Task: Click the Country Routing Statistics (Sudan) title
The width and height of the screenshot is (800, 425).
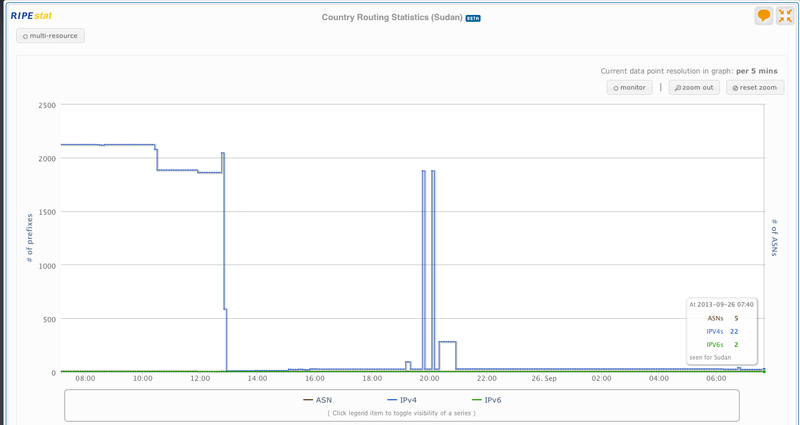Action: pyautogui.click(x=392, y=17)
